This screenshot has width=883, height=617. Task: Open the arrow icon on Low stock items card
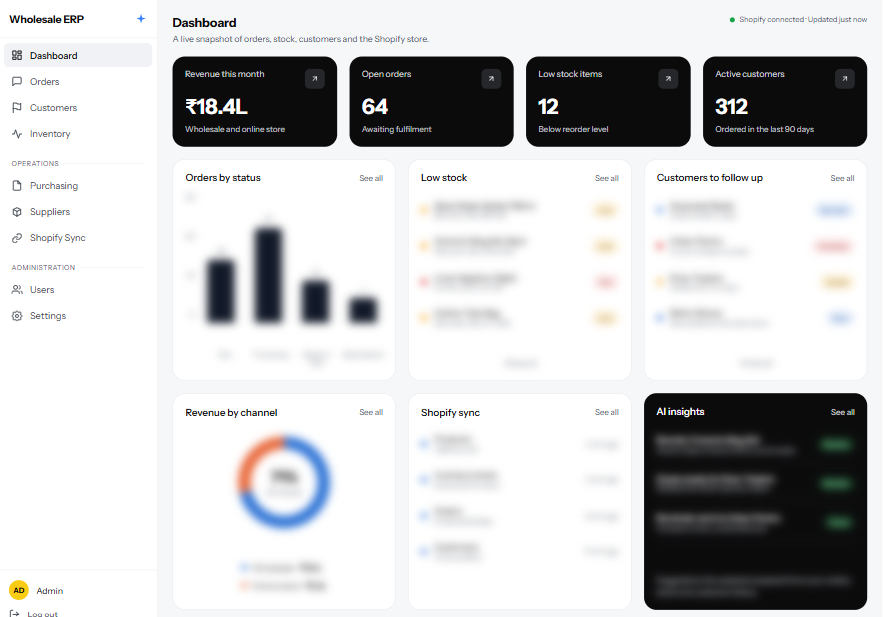tap(668, 79)
